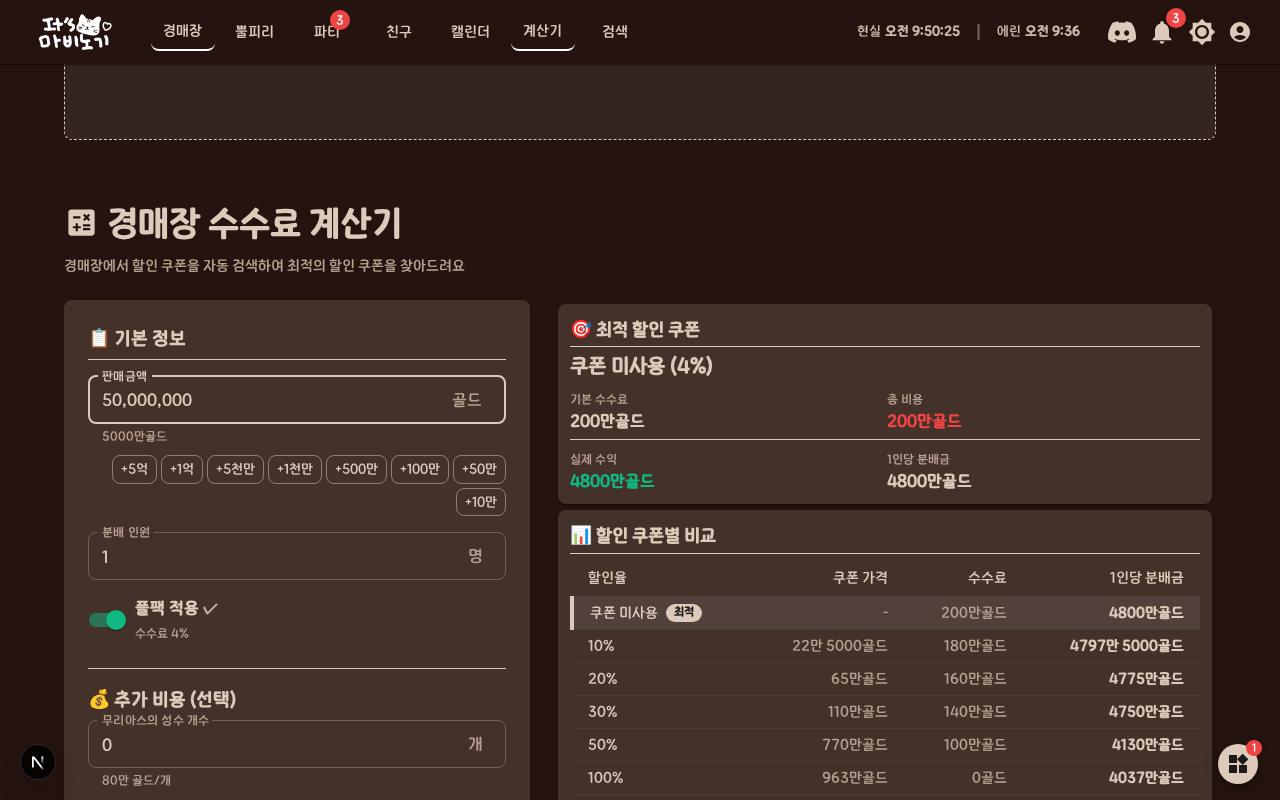Image resolution: width=1280 pixels, height=800 pixels.
Task: Open the 경매장 tab
Action: pyautogui.click(x=182, y=31)
